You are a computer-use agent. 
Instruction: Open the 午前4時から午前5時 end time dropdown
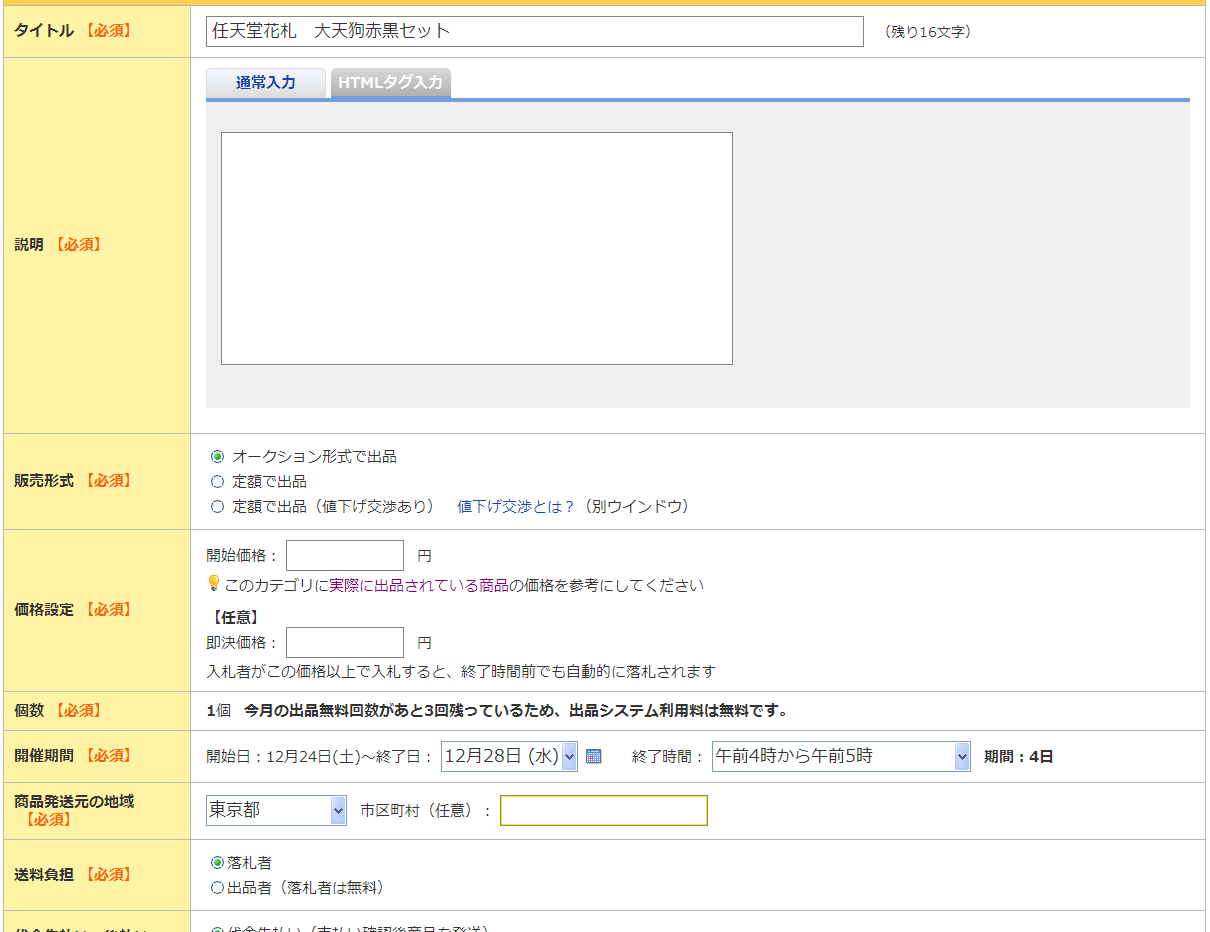(841, 756)
